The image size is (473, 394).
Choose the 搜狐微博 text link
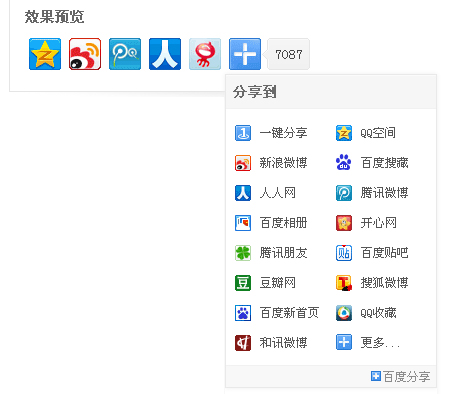click(384, 283)
